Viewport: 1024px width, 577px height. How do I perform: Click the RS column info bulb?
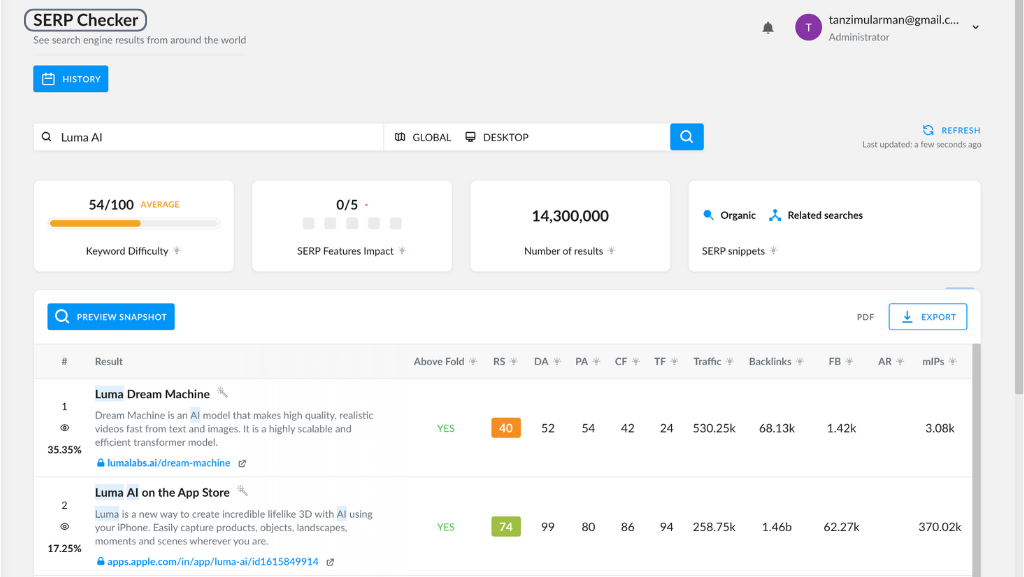[x=513, y=362]
